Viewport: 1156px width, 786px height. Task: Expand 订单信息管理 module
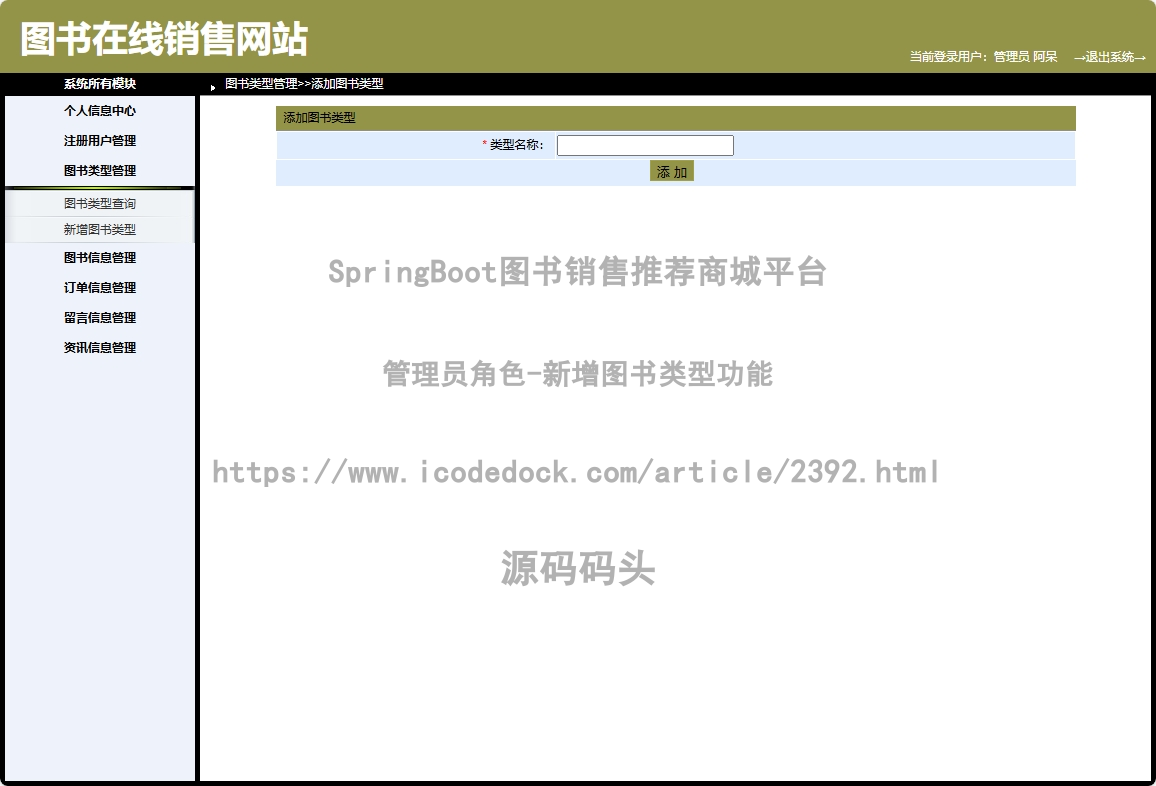coord(100,288)
